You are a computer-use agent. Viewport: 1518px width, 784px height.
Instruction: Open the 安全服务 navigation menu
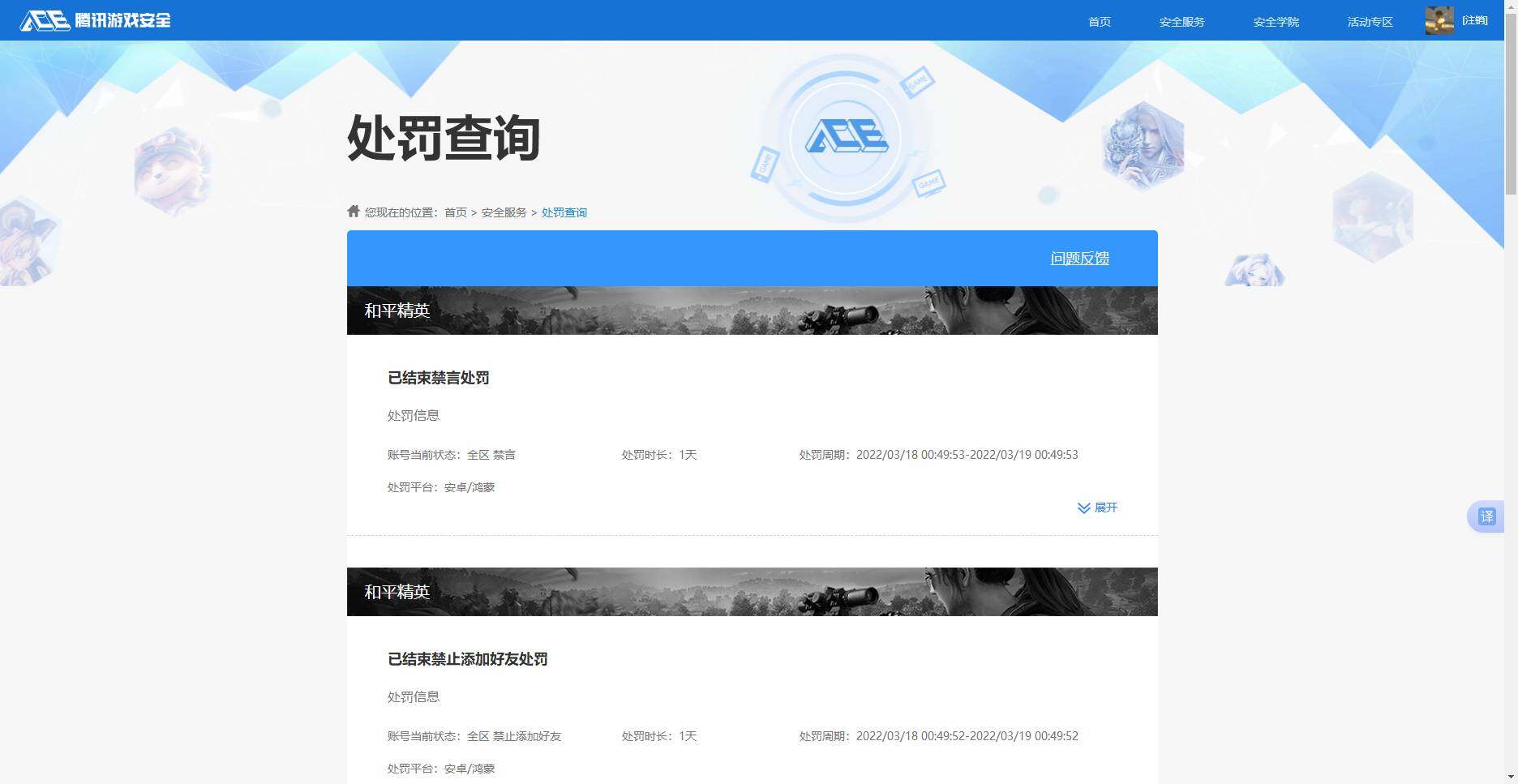tap(1181, 22)
